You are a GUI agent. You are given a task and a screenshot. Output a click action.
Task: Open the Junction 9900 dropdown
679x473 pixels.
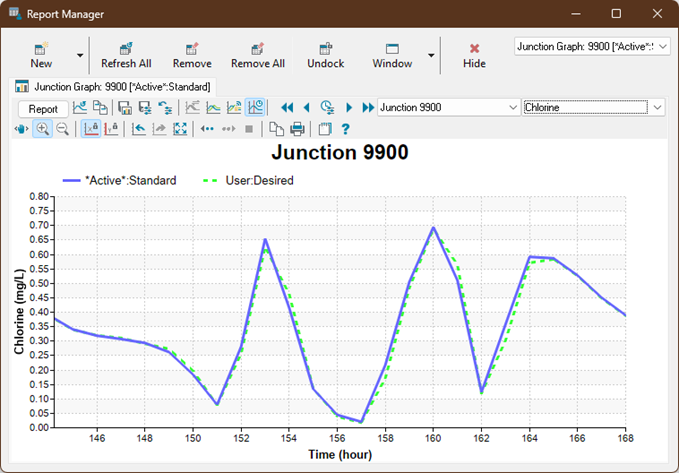coord(449,107)
